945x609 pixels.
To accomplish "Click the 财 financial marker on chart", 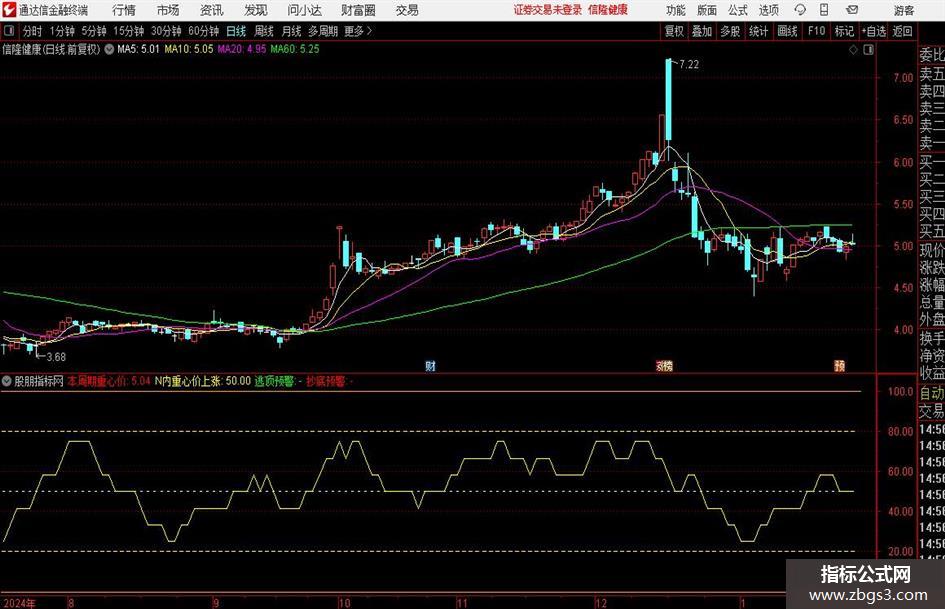I will click(x=430, y=366).
